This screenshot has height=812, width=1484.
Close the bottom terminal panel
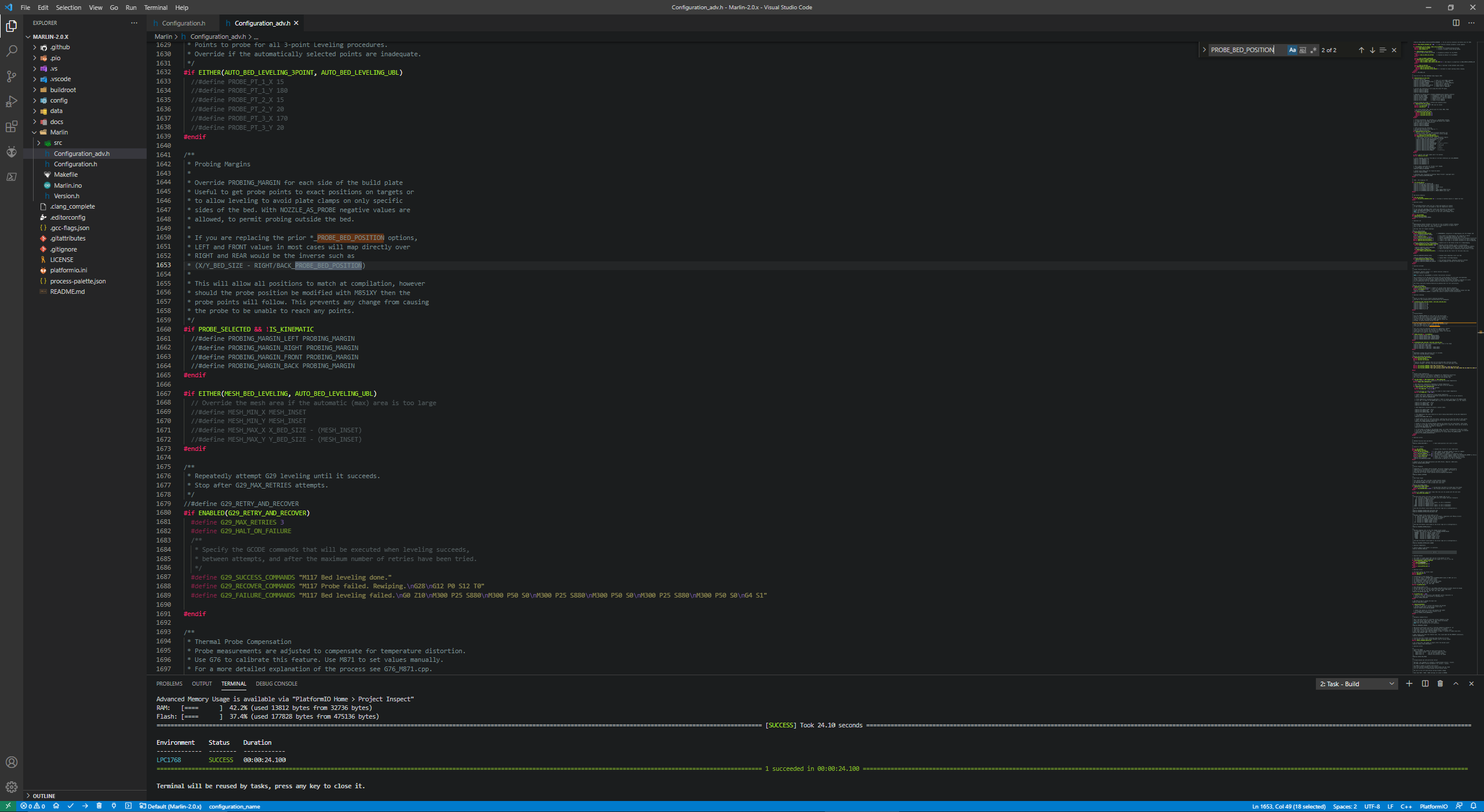coord(1471,683)
